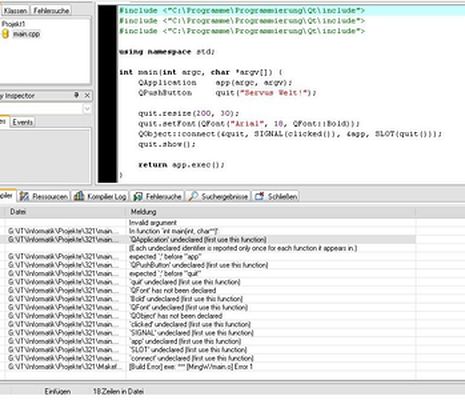
Task: Select the Projekt1 tree node
Action: point(13,24)
